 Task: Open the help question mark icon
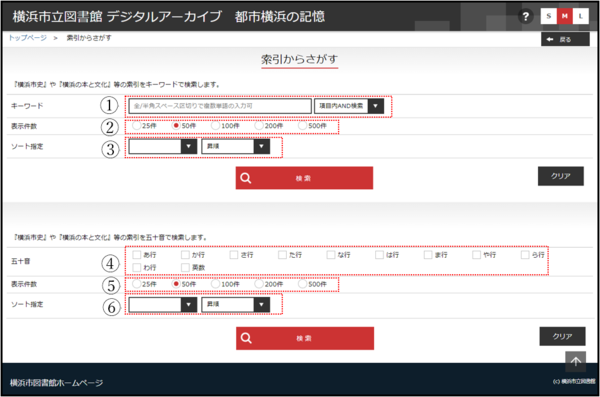coord(526,16)
